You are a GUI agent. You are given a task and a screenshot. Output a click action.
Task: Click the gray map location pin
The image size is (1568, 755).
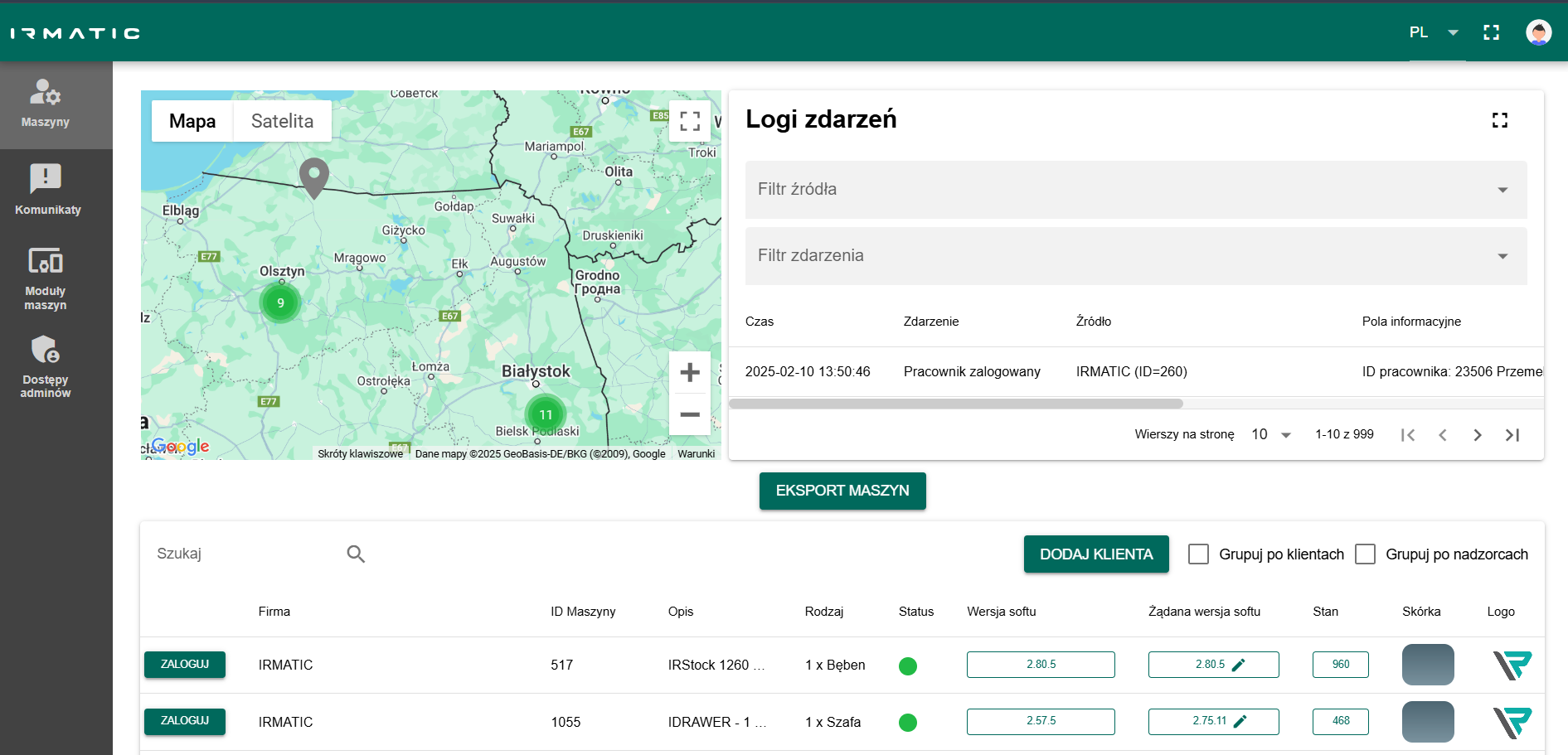pyautogui.click(x=313, y=177)
